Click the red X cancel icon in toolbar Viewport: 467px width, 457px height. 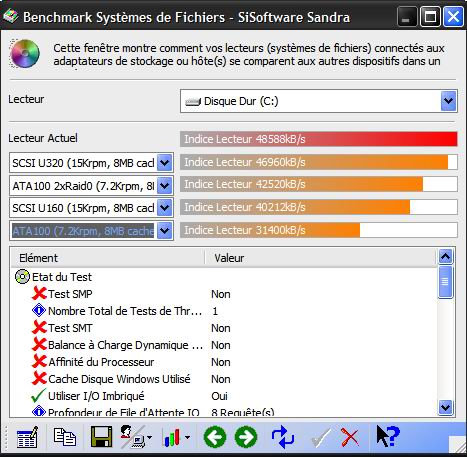[350, 437]
